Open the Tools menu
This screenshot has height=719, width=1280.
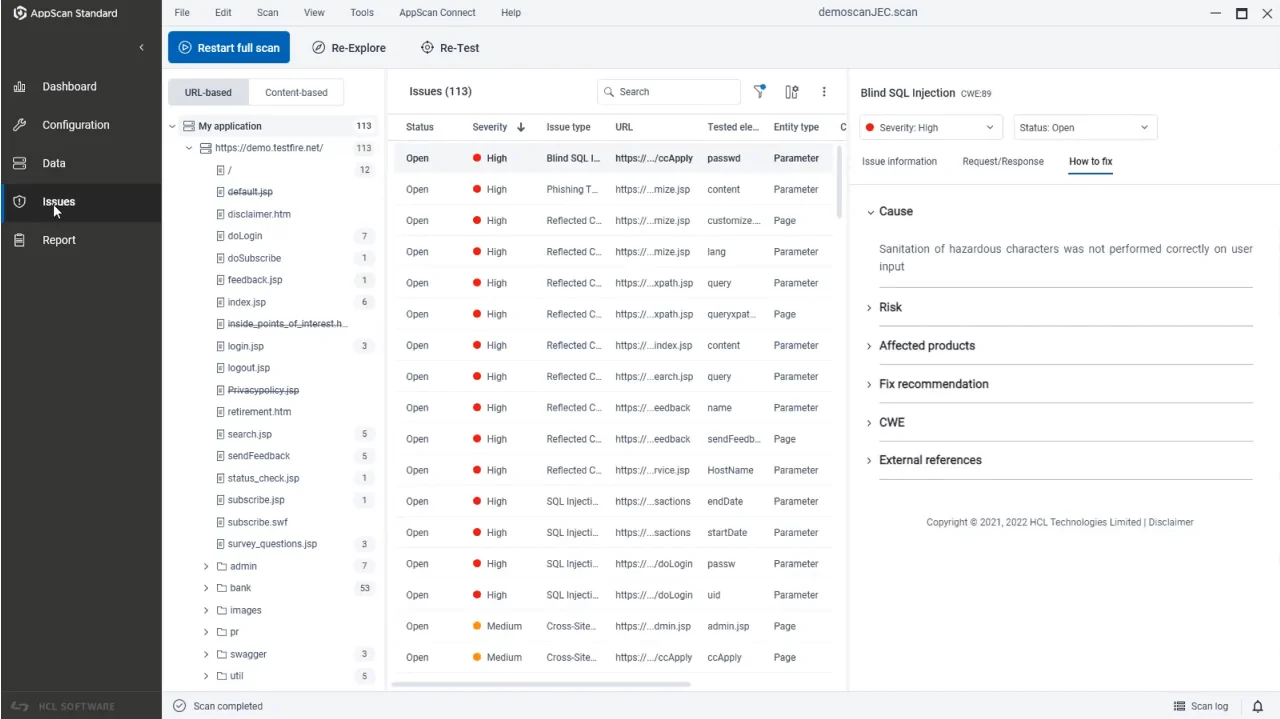pos(361,12)
